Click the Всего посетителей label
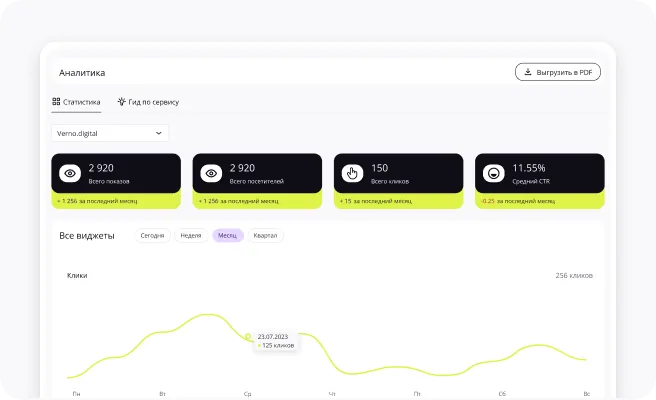Viewport: 656px width, 400px height. (256, 181)
